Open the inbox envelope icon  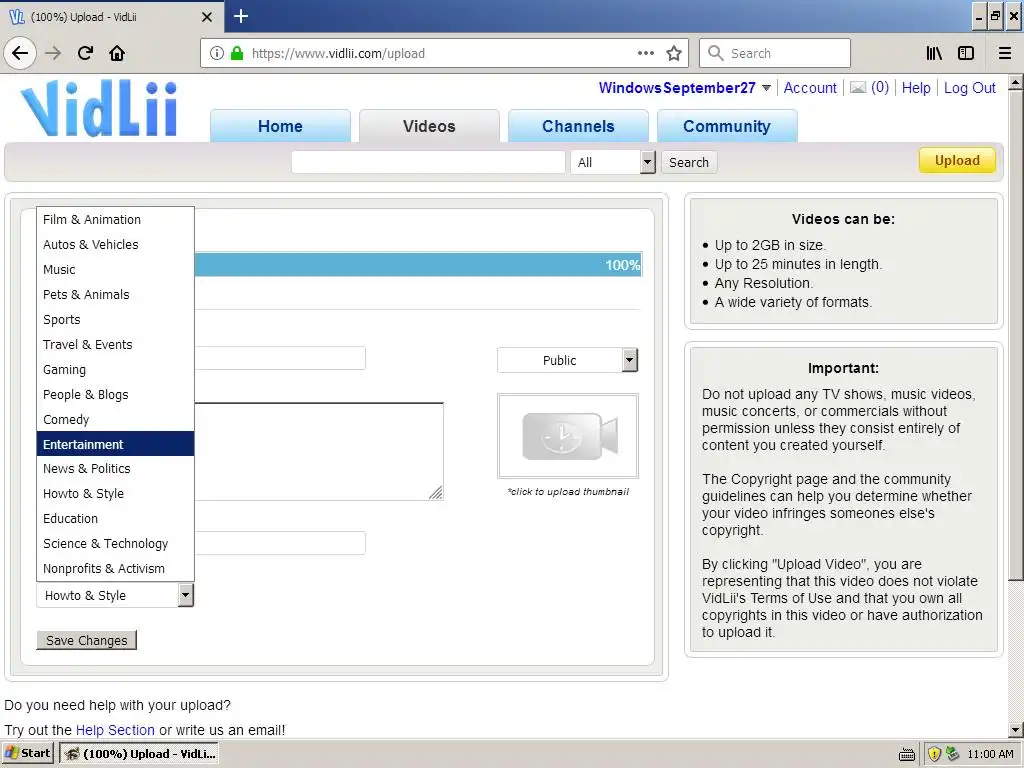click(857, 88)
